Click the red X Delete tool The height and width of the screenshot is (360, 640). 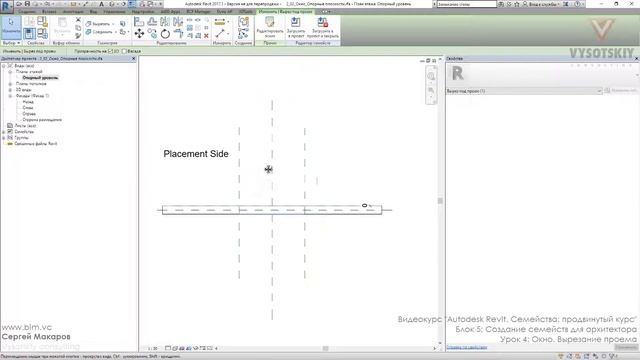[206, 36]
